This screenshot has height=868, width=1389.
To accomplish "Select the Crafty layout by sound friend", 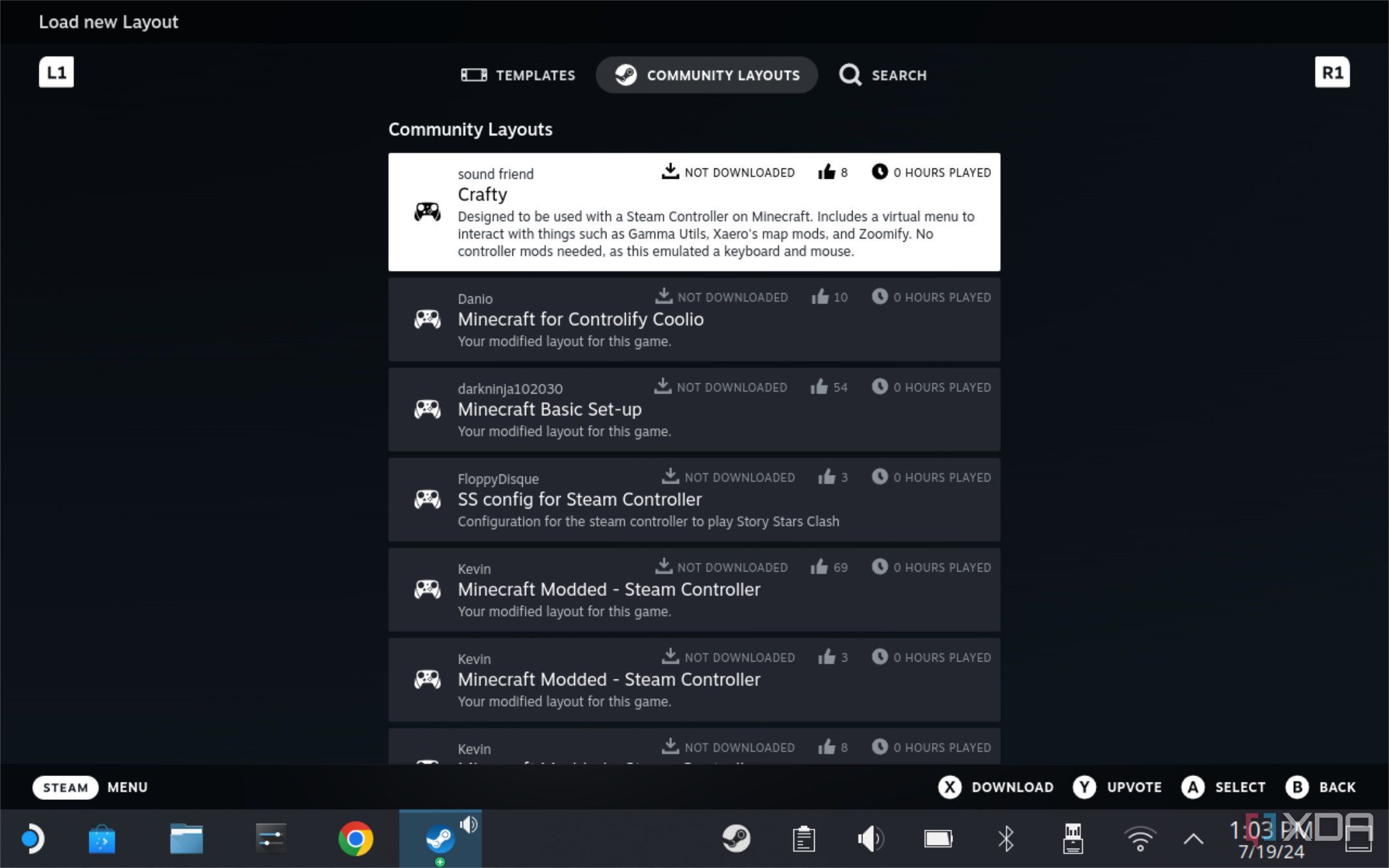I will click(694, 212).
